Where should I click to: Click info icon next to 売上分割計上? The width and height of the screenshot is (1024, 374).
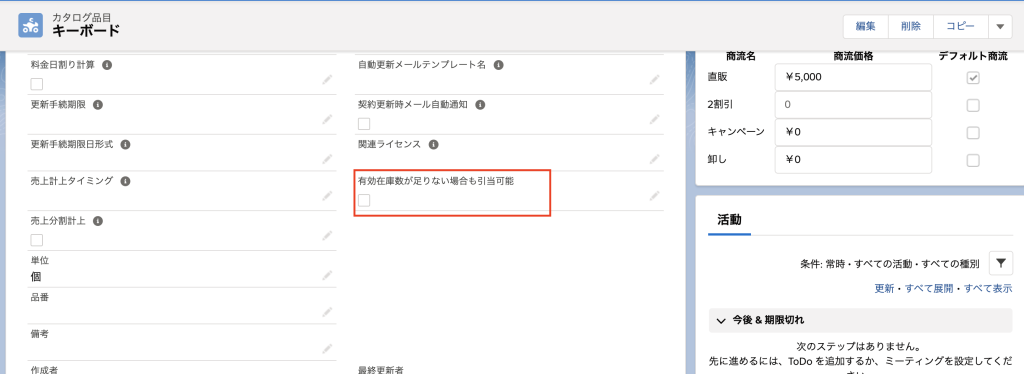point(98,221)
